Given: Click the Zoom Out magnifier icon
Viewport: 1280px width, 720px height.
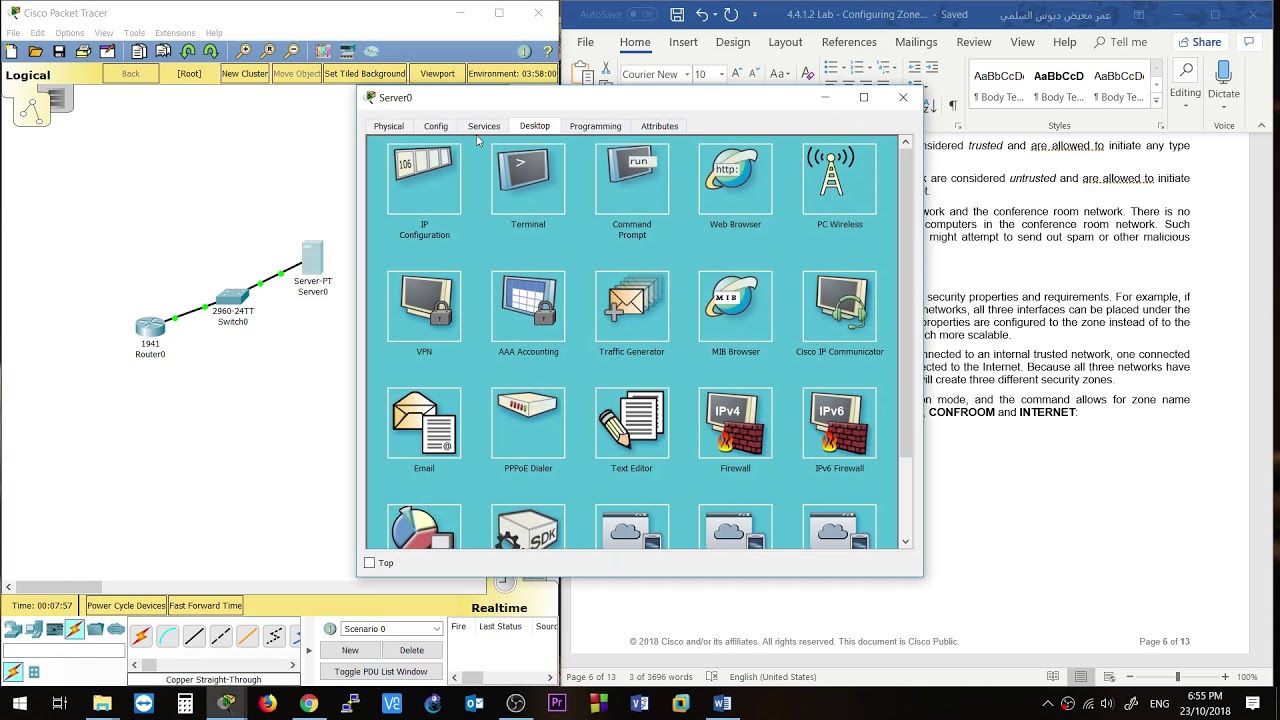Looking at the screenshot, I should pyautogui.click(x=292, y=51).
